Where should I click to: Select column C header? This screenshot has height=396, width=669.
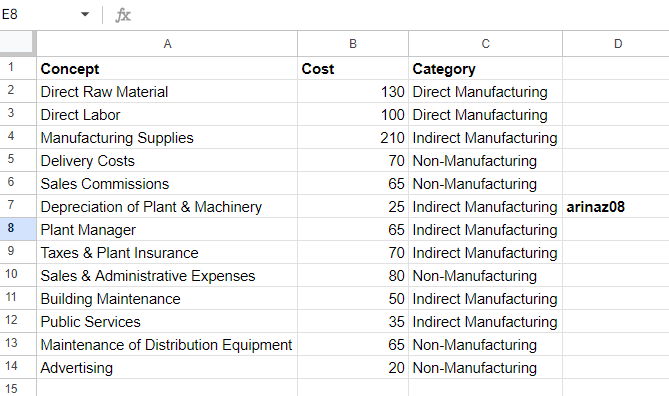[486, 44]
